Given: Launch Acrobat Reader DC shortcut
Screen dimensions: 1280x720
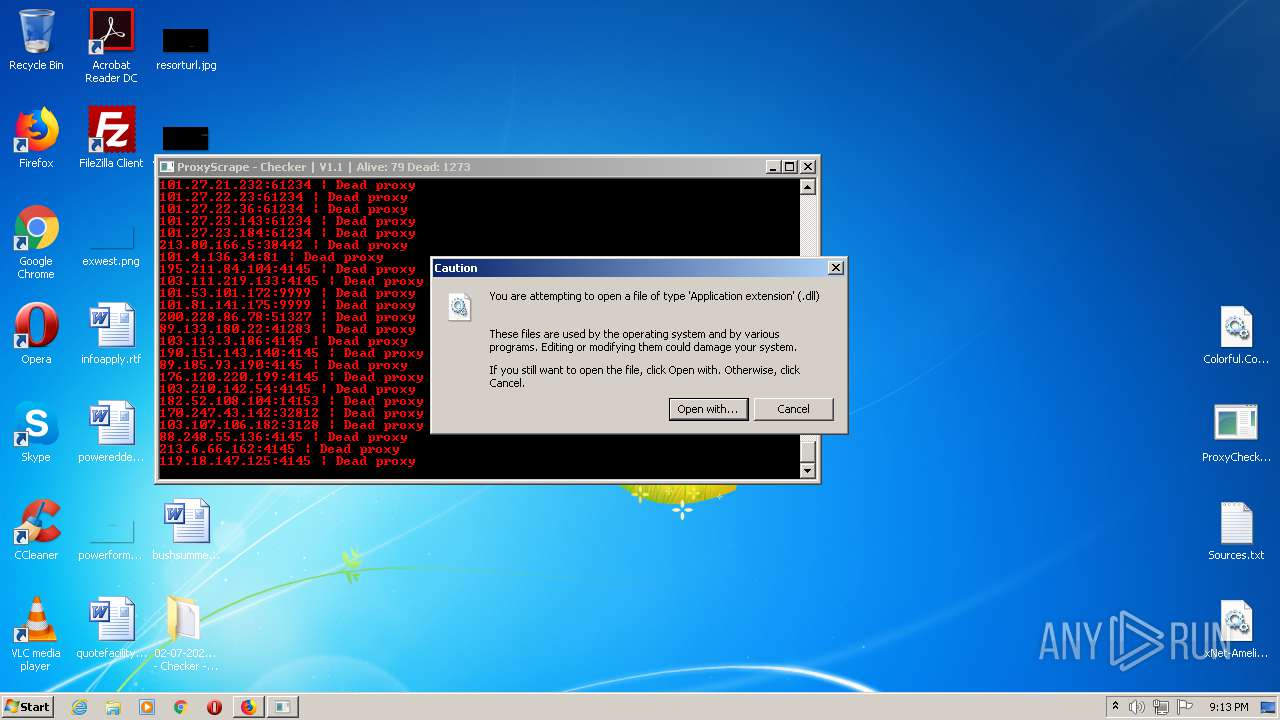Looking at the screenshot, I should pos(111,46).
